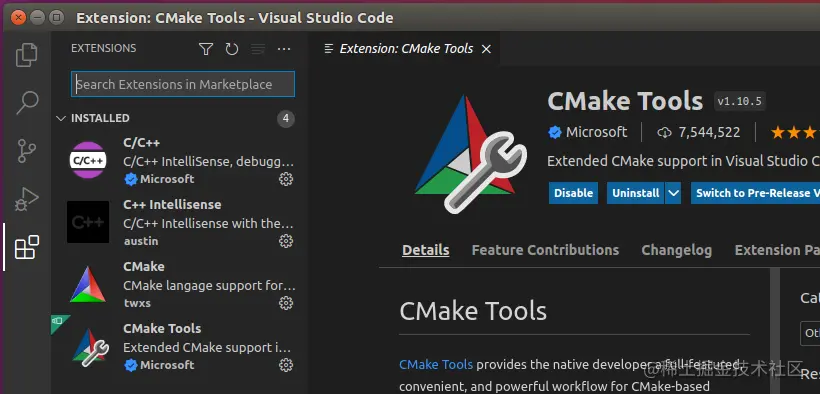Screen dimensions: 820x394
Task: Focus the Search Extensions in Marketplace field
Action: 183,84
